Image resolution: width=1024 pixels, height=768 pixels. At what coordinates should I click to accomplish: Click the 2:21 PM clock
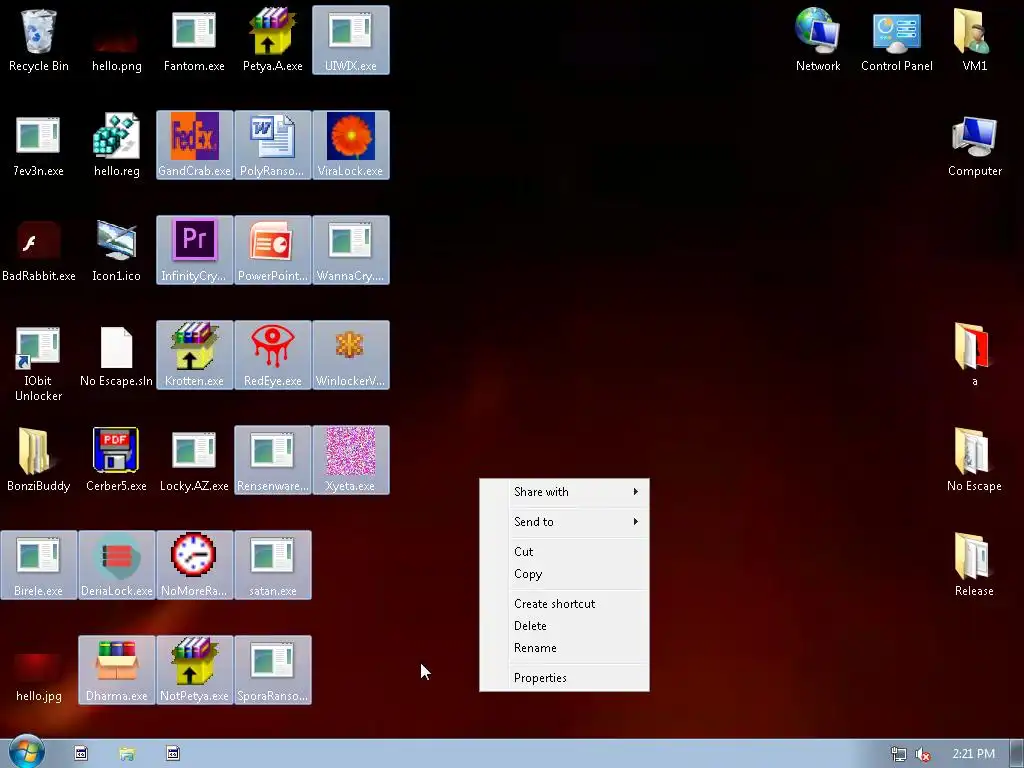973,754
